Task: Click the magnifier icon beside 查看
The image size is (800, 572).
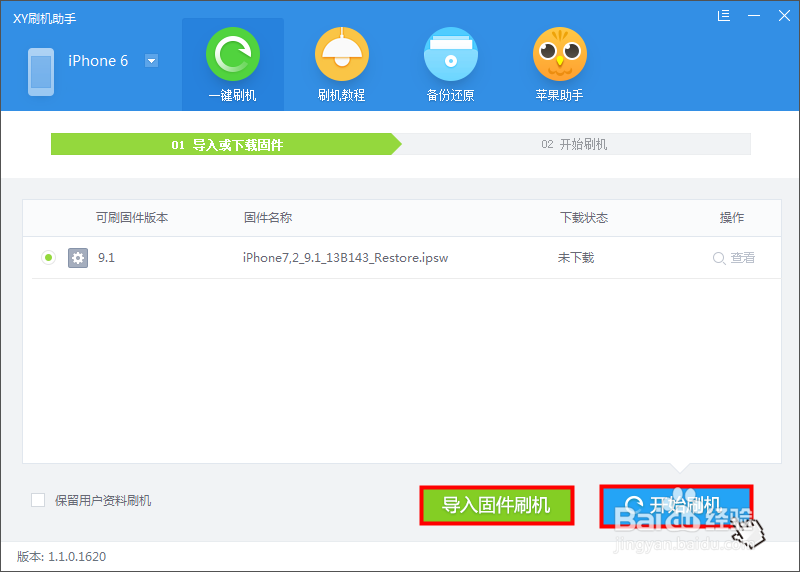Action: point(719,258)
